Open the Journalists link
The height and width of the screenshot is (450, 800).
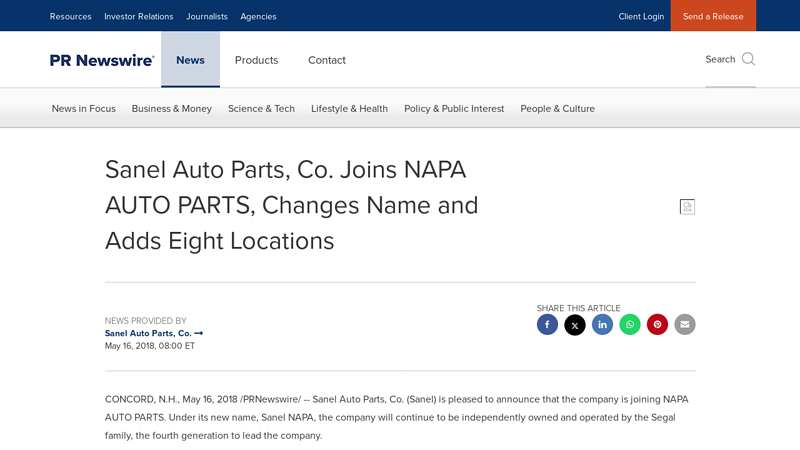tap(207, 16)
